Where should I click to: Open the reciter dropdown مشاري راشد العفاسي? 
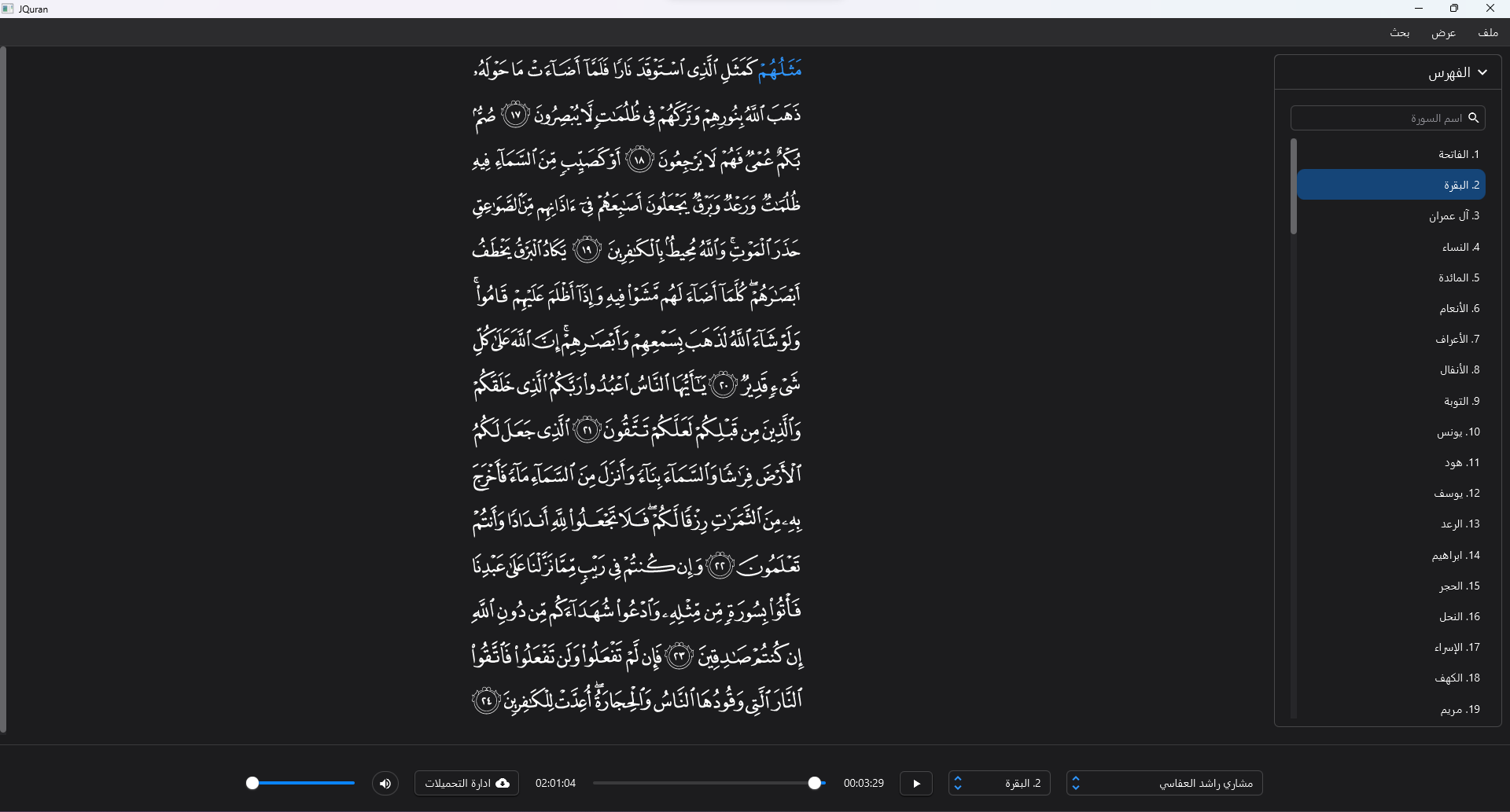(1165, 784)
